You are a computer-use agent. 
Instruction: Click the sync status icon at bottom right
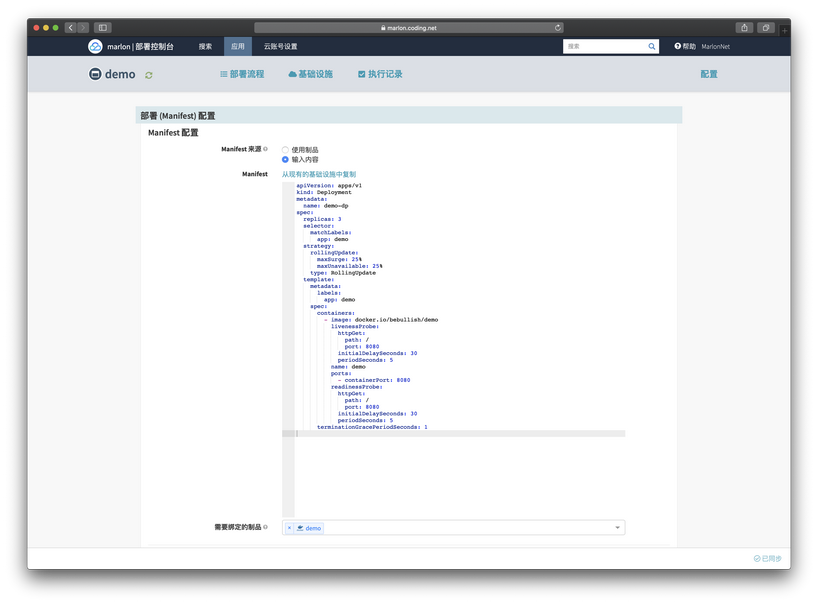(756, 559)
